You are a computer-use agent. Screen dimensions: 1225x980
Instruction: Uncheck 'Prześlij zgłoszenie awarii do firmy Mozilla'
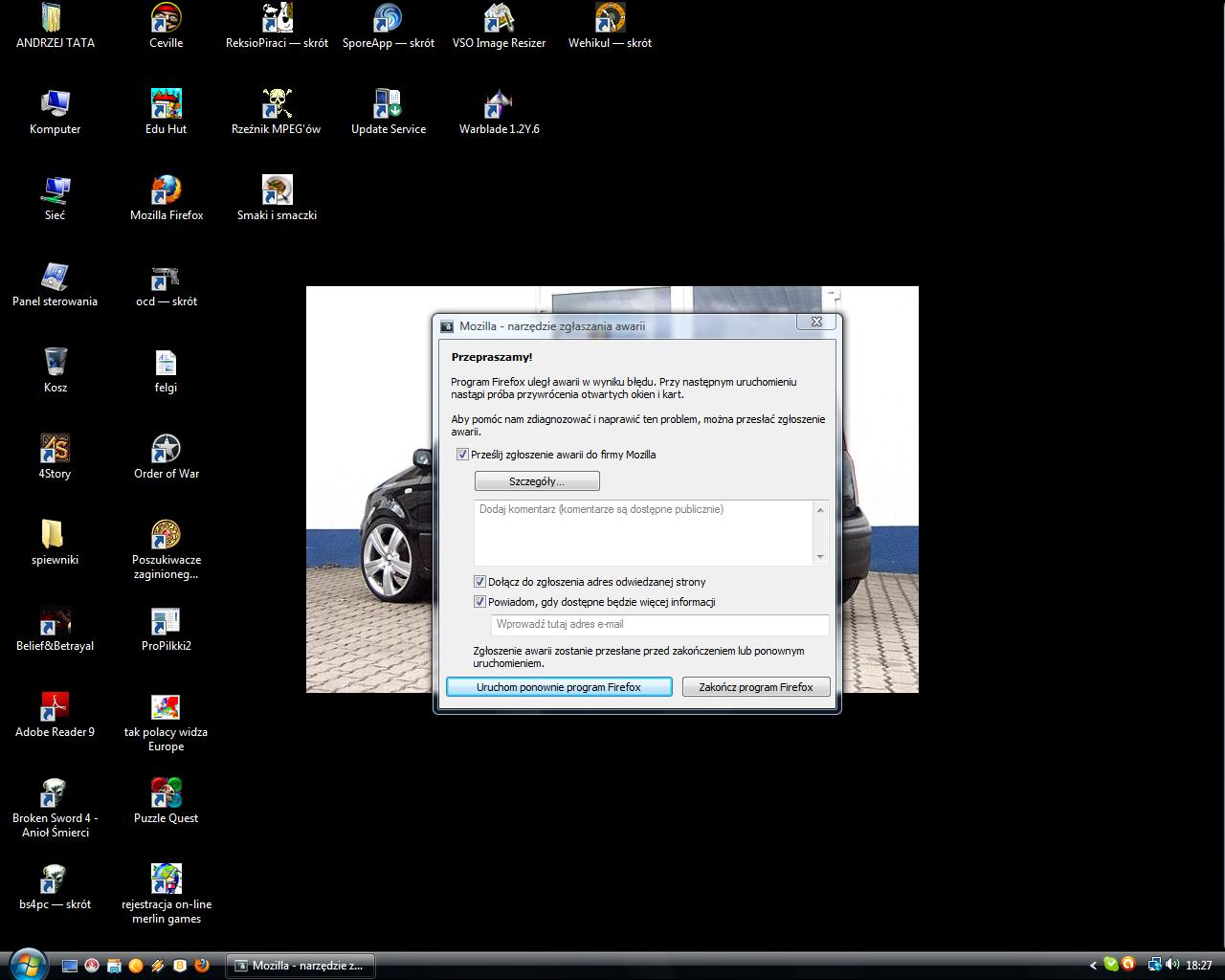[x=463, y=455]
